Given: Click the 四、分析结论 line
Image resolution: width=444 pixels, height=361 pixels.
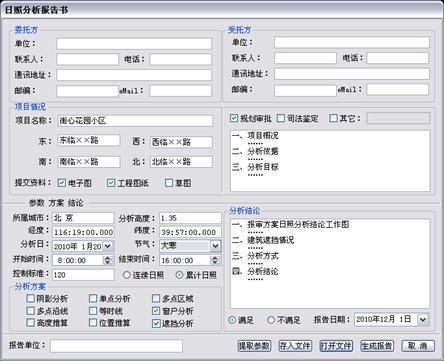Looking at the screenshot, I should [x=255, y=271].
